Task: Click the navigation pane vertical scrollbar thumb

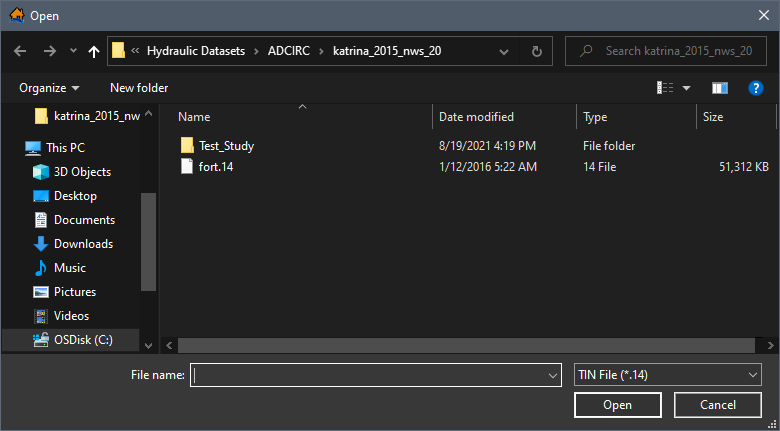Action: (148, 242)
